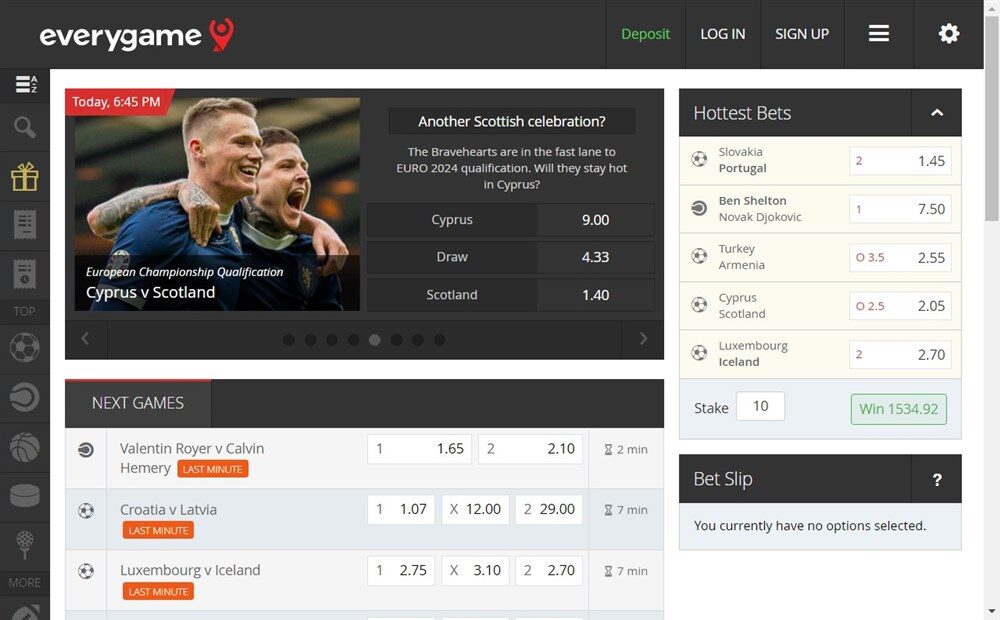Open the receipt with clock icon

(x=25, y=274)
